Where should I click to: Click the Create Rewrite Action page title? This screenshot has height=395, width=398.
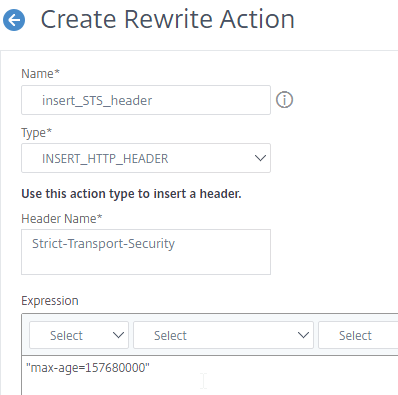coord(168,19)
